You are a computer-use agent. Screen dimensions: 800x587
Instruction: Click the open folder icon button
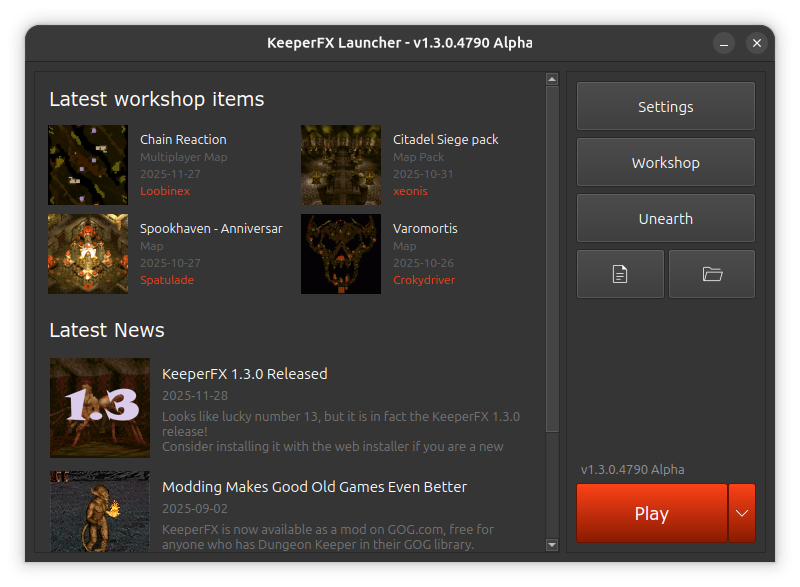click(712, 274)
